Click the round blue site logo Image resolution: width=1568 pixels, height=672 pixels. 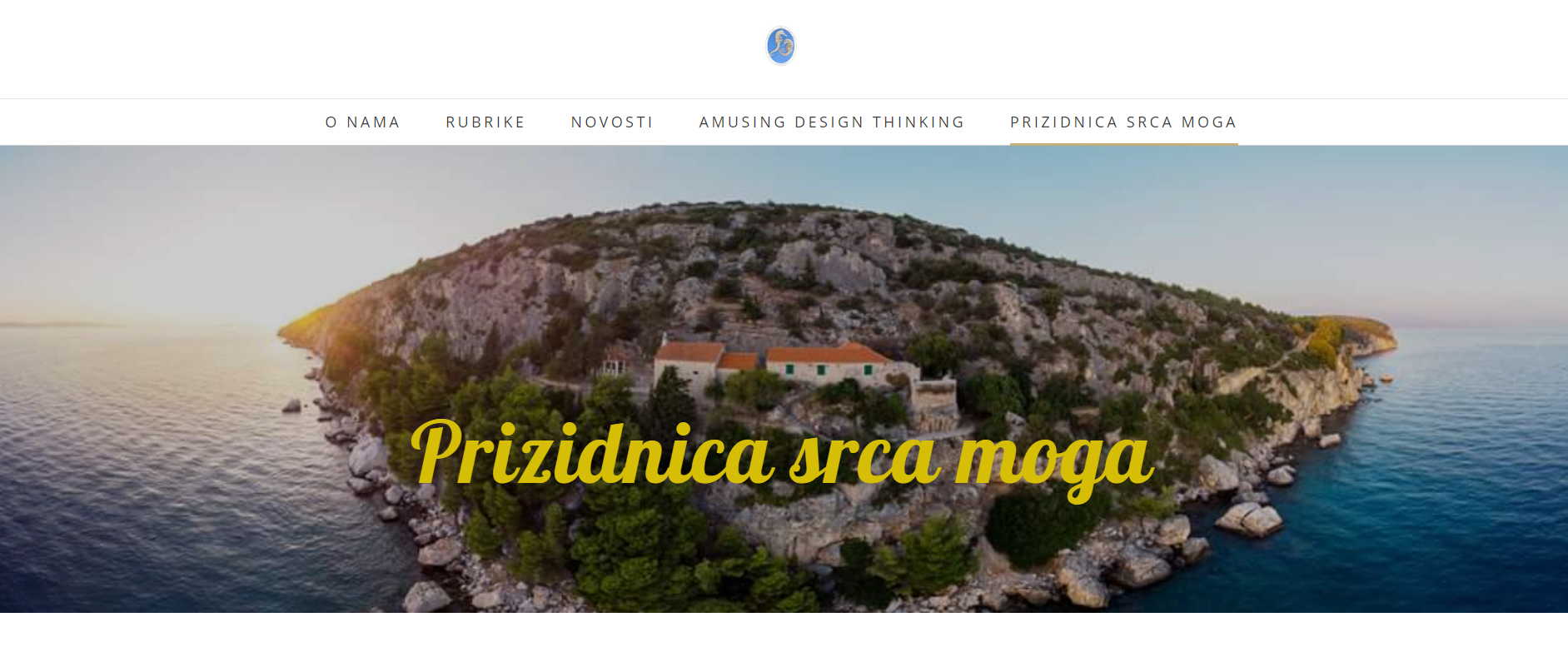tap(780, 46)
